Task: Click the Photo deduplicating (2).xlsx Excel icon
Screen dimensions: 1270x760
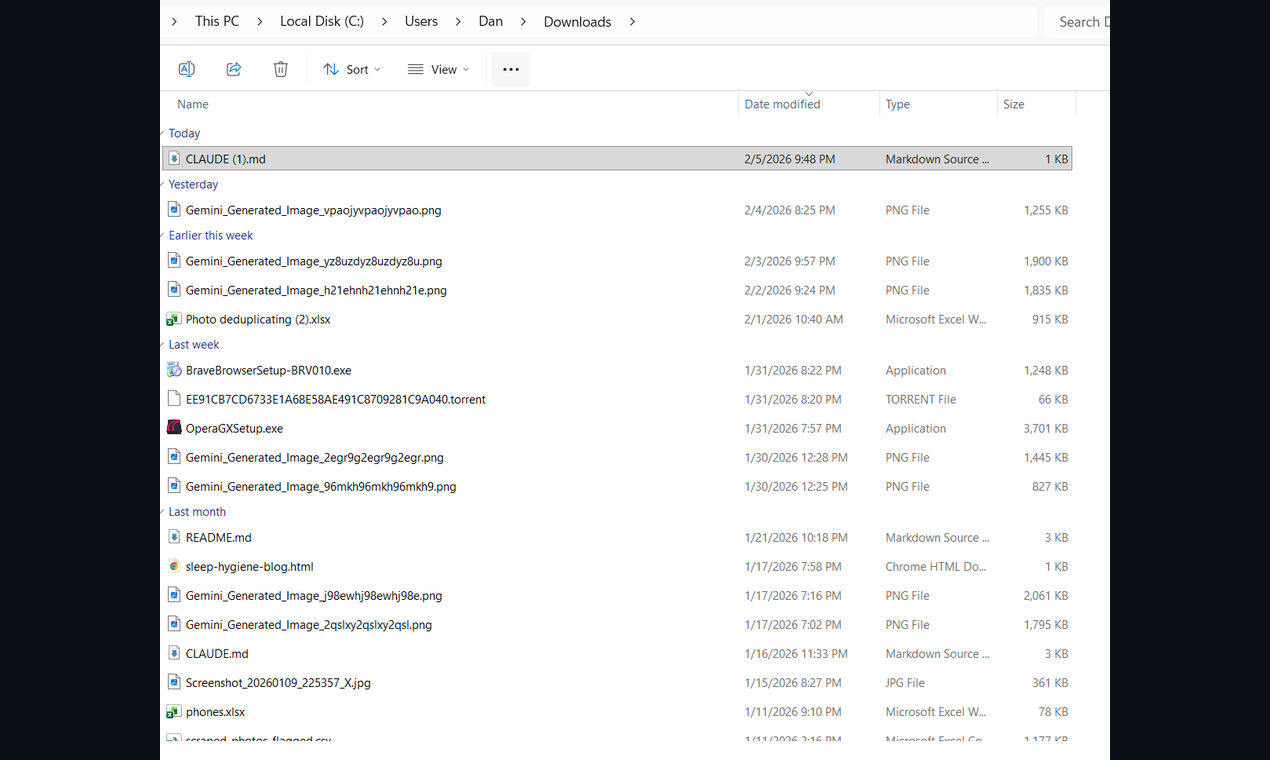Action: tap(174, 319)
